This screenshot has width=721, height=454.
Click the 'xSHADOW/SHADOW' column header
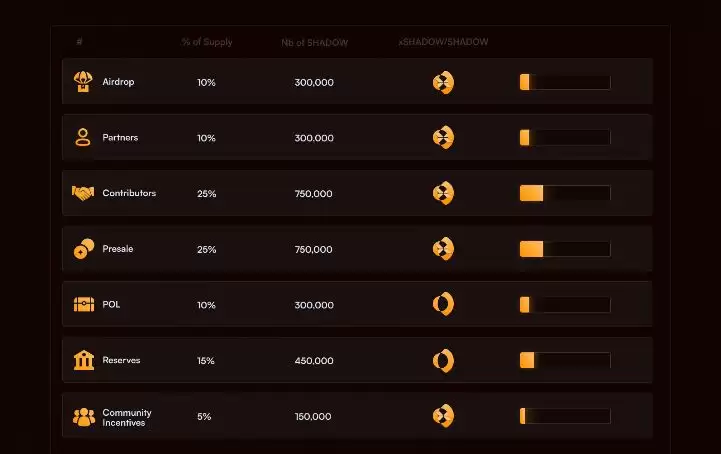pyautogui.click(x=443, y=42)
